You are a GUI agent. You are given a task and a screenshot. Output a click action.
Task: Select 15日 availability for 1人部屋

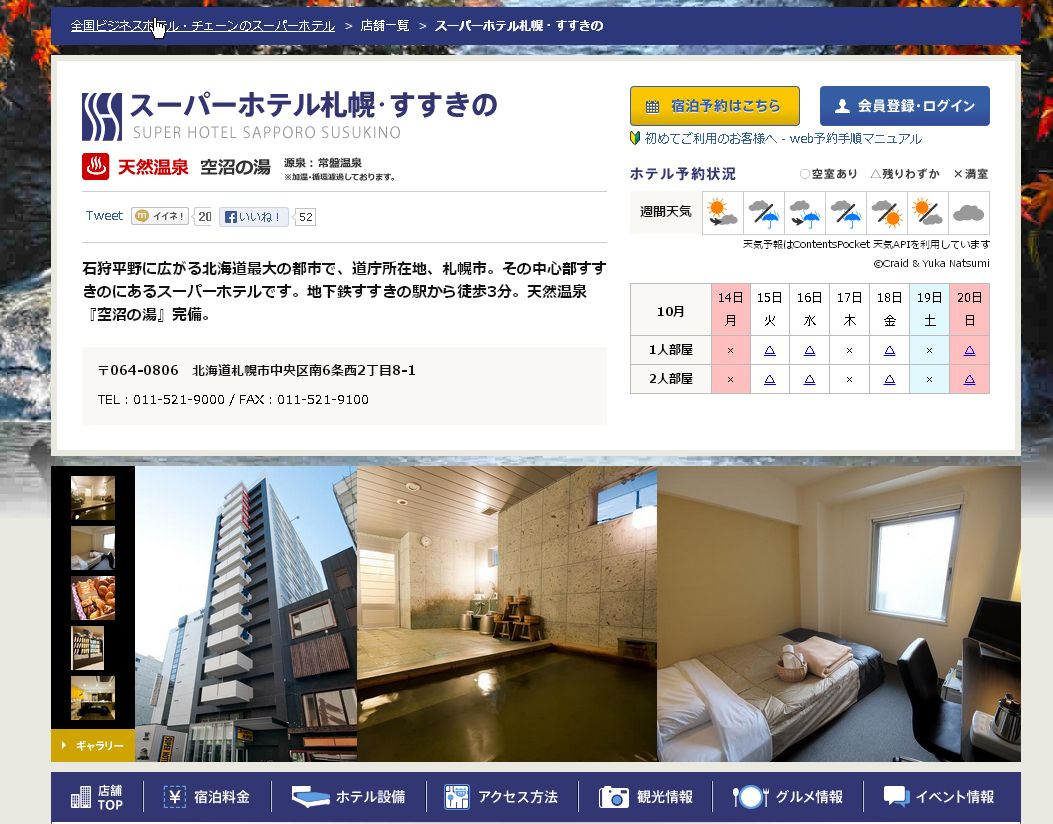770,350
